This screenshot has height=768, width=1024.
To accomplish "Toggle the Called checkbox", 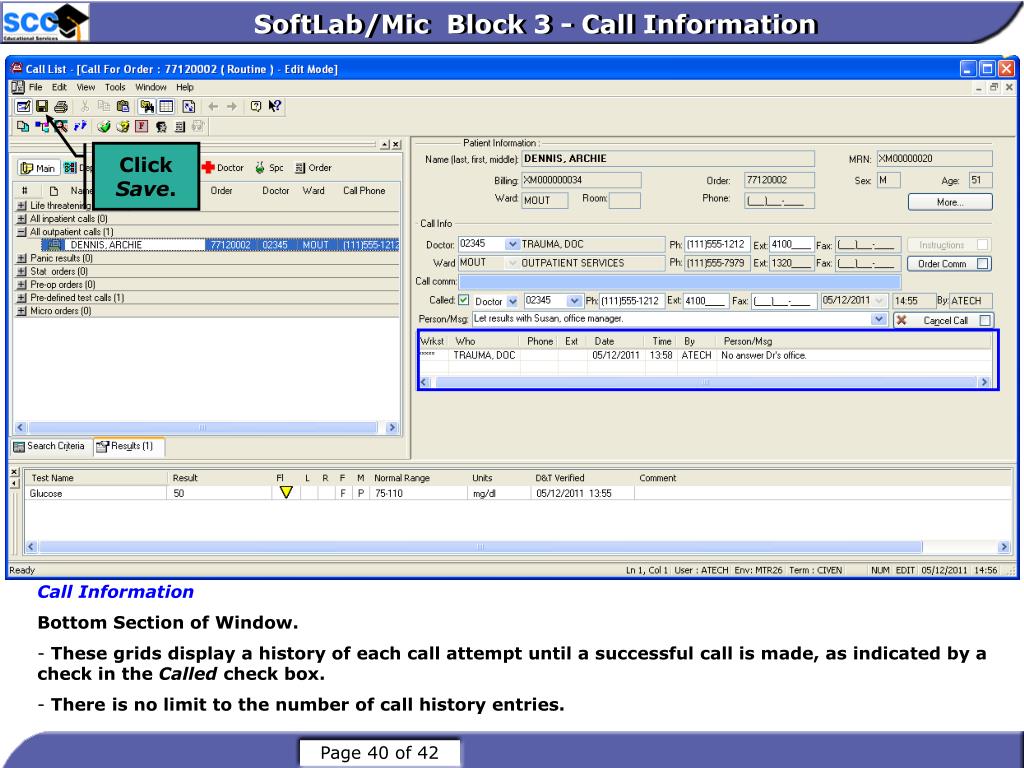I will (464, 300).
